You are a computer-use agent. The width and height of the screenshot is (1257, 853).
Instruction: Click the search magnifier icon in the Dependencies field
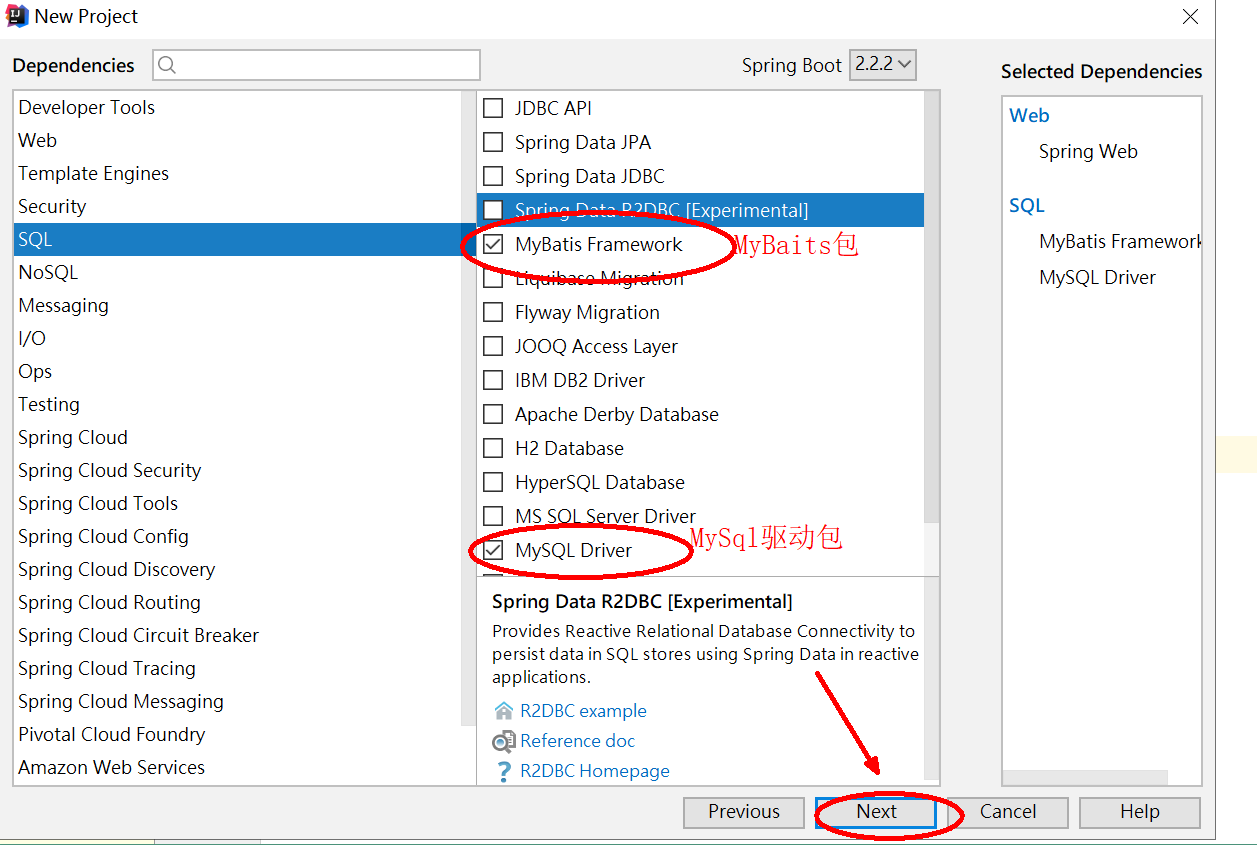pos(167,65)
